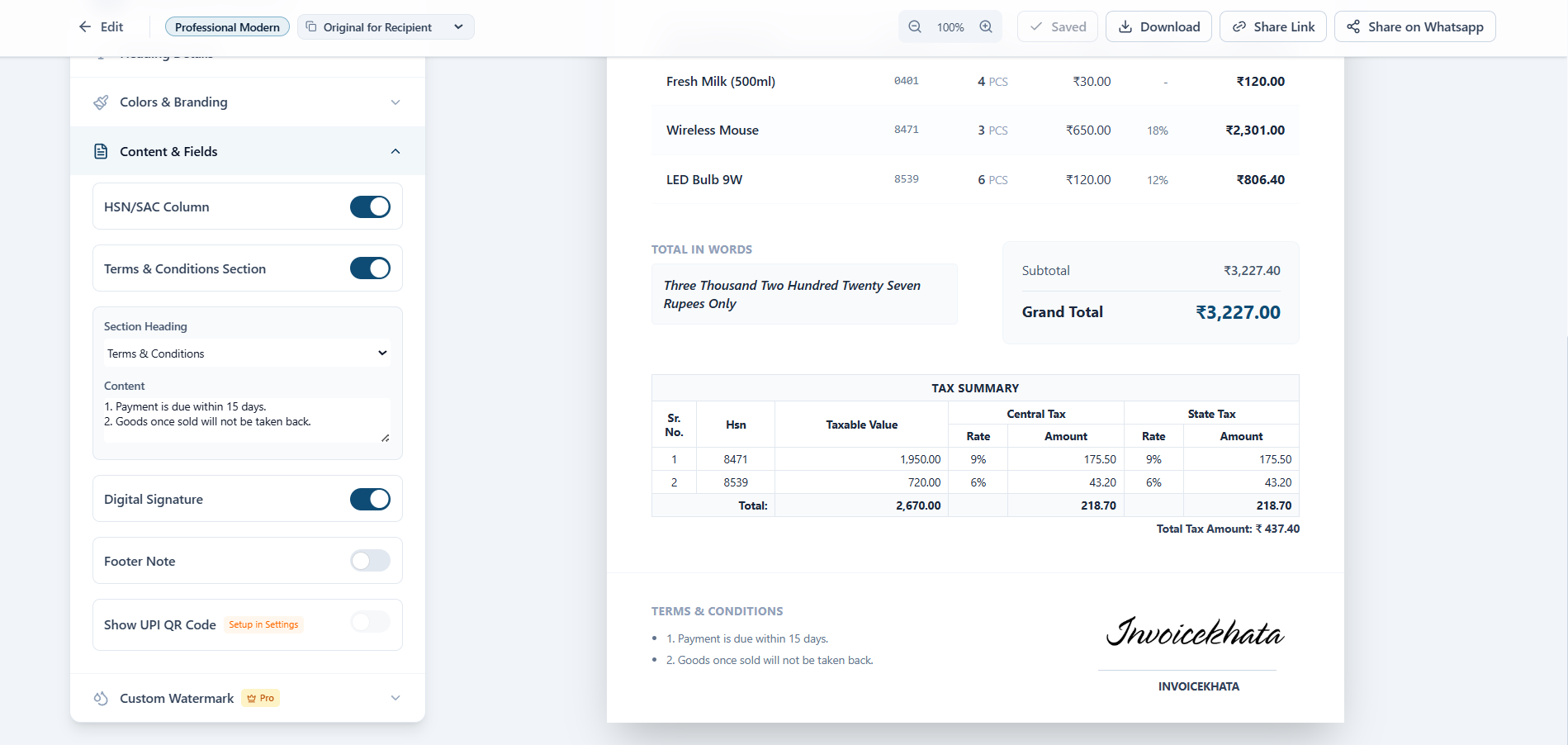
Task: Click the Saved button
Action: point(1057,26)
